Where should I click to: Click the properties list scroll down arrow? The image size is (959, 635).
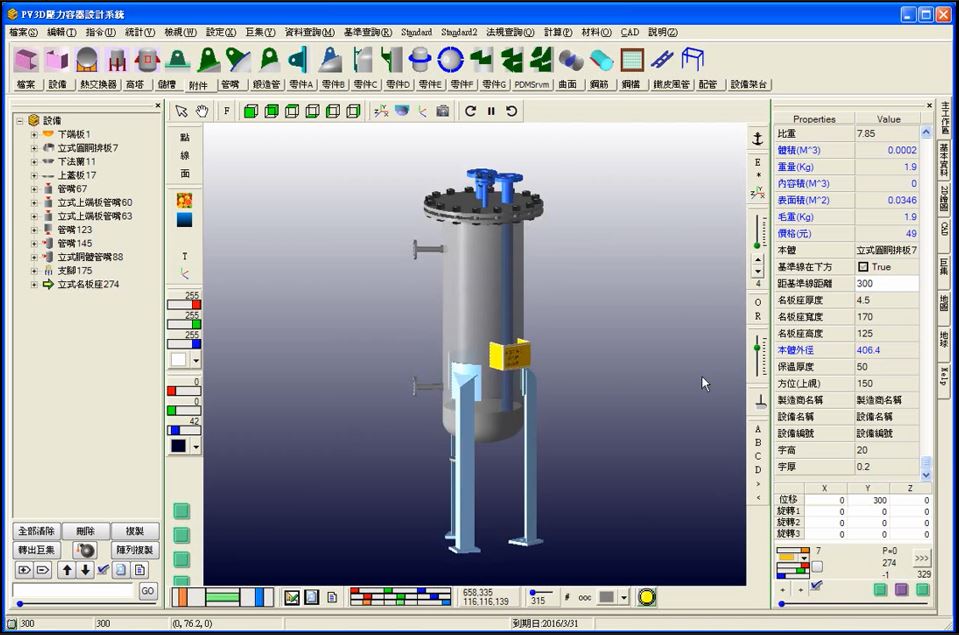(x=926, y=475)
